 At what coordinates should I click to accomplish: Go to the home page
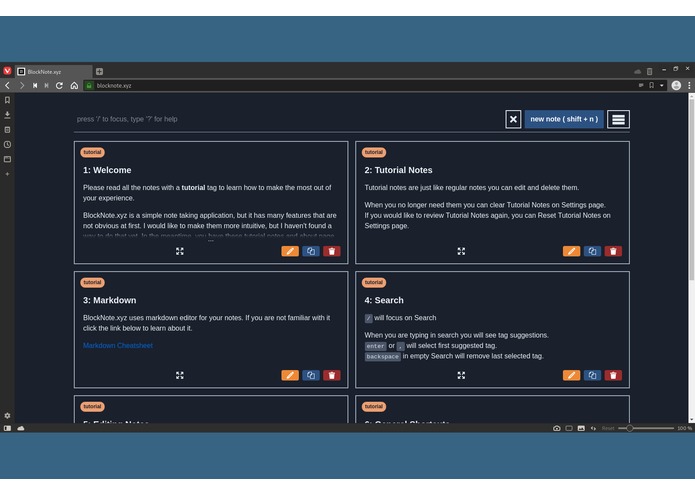(74, 86)
